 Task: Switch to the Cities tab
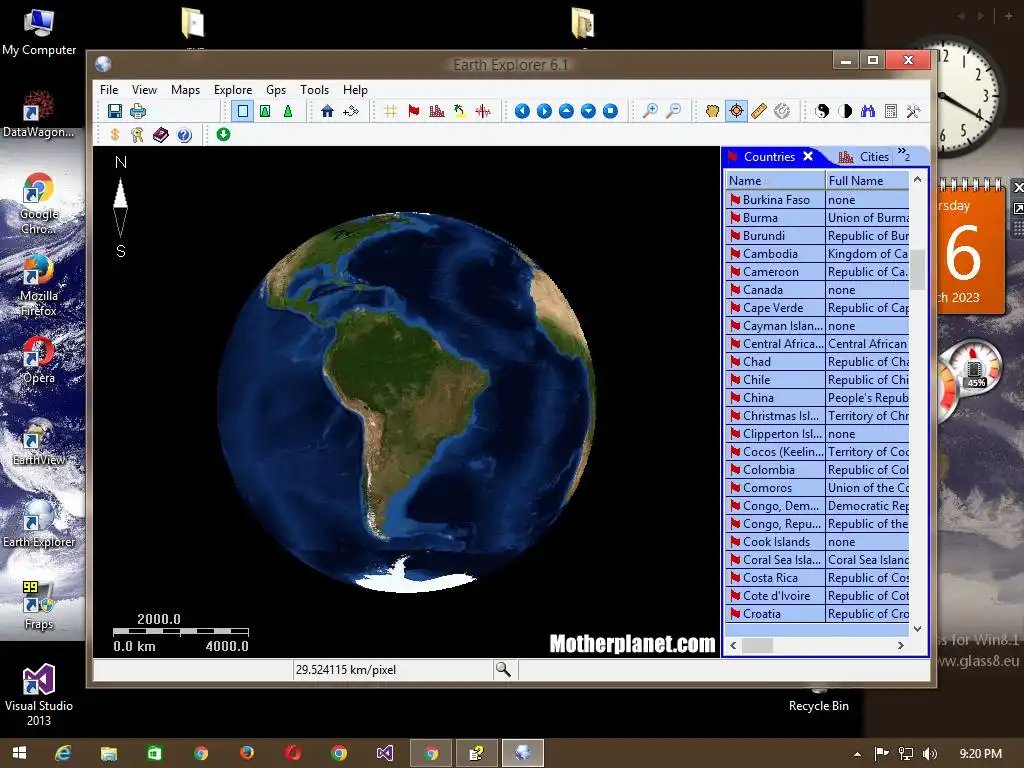click(863, 157)
